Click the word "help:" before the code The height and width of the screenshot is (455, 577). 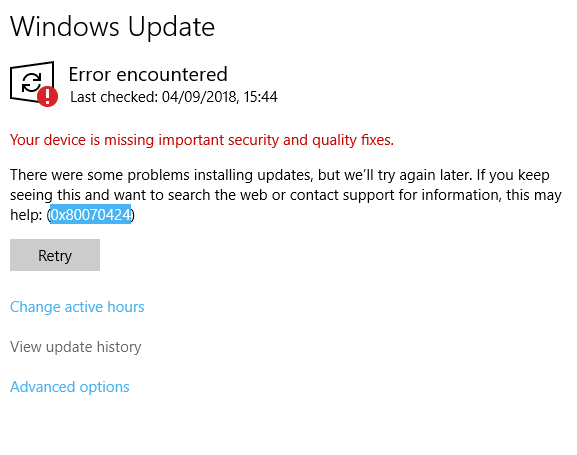tap(26, 215)
